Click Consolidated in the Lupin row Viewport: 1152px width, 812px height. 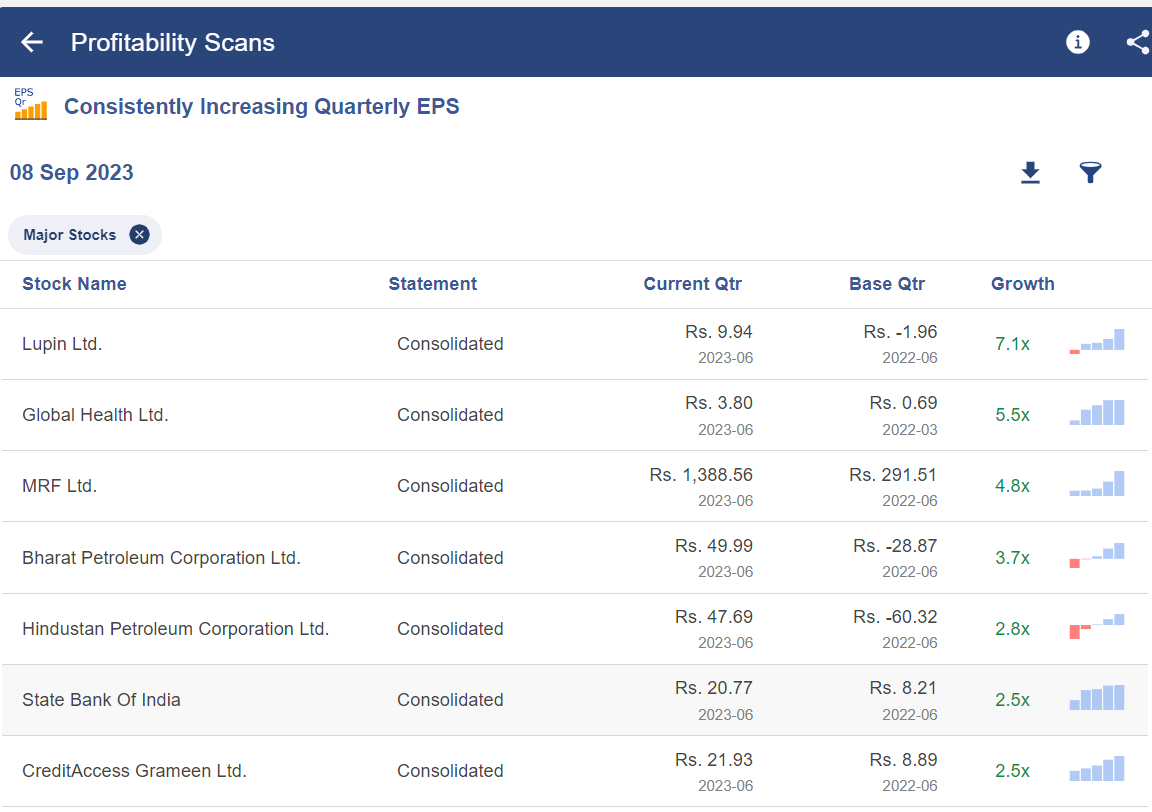click(x=450, y=344)
